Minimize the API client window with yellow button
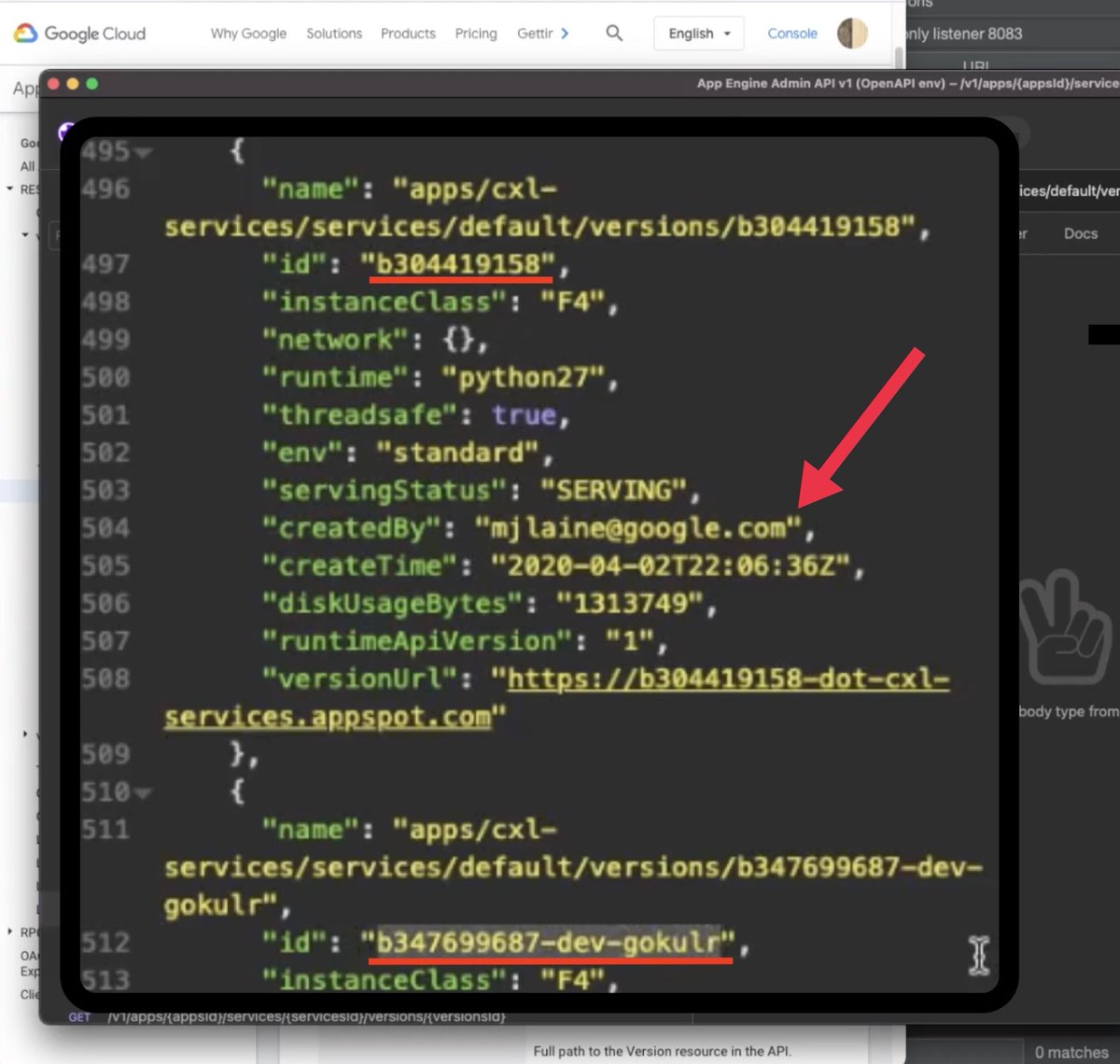Image resolution: width=1120 pixels, height=1064 pixels. (73, 84)
